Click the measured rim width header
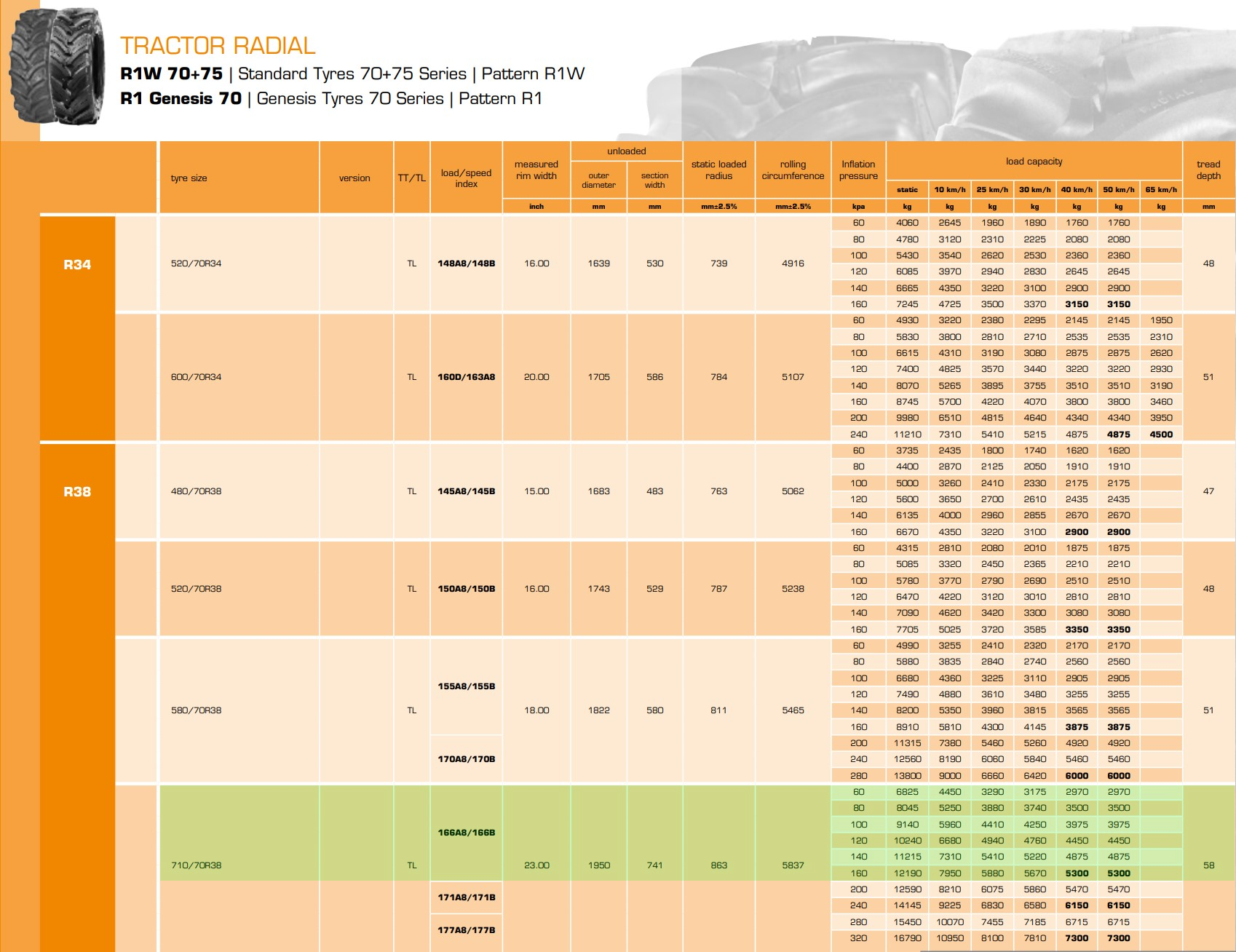The image size is (1236, 952). 536,170
